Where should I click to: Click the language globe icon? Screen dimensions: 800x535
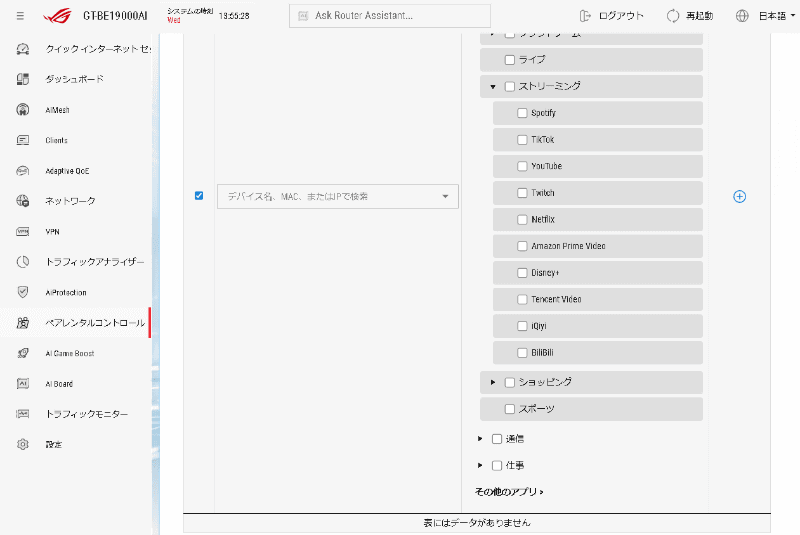742,16
